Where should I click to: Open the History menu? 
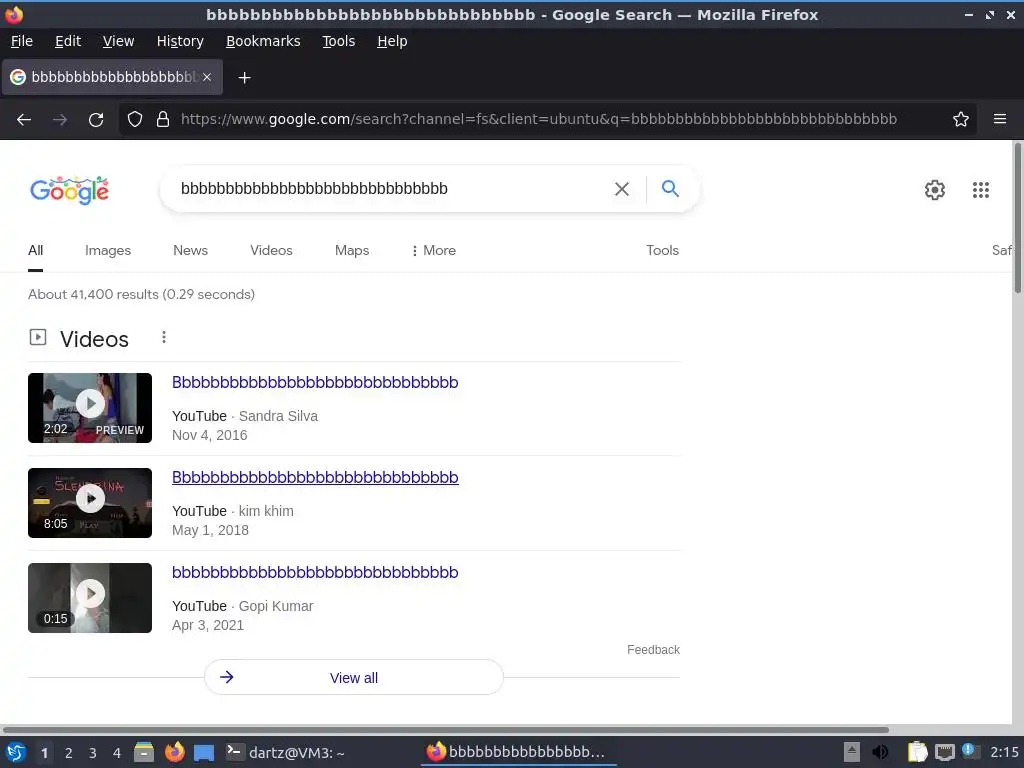click(180, 41)
